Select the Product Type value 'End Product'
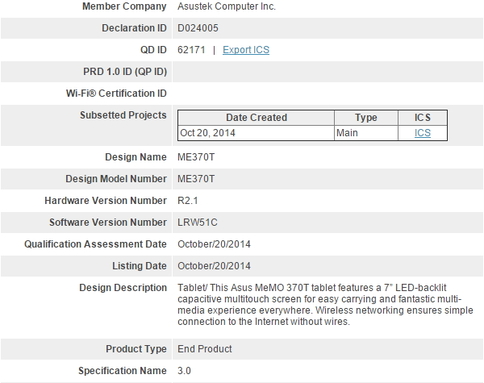Image resolution: width=484 pixels, height=383 pixels. point(205,349)
